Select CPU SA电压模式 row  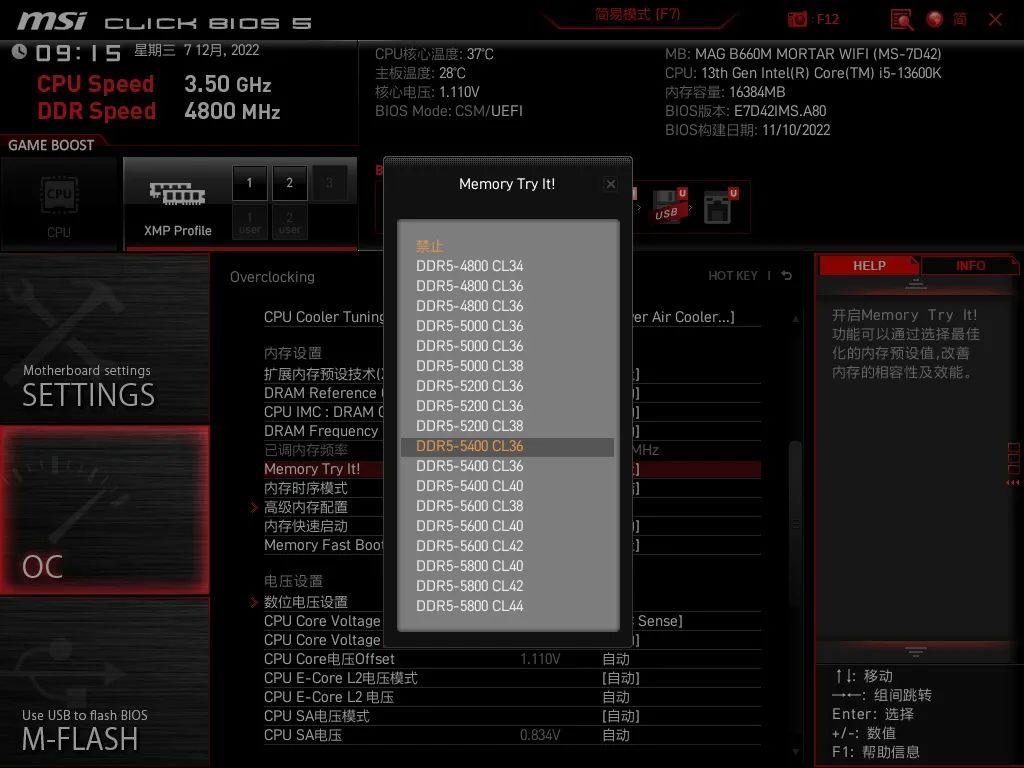point(512,716)
